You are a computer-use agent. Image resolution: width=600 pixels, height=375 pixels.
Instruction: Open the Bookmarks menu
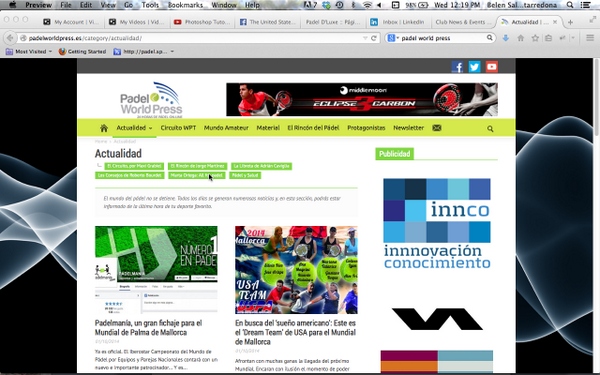(186, 5)
